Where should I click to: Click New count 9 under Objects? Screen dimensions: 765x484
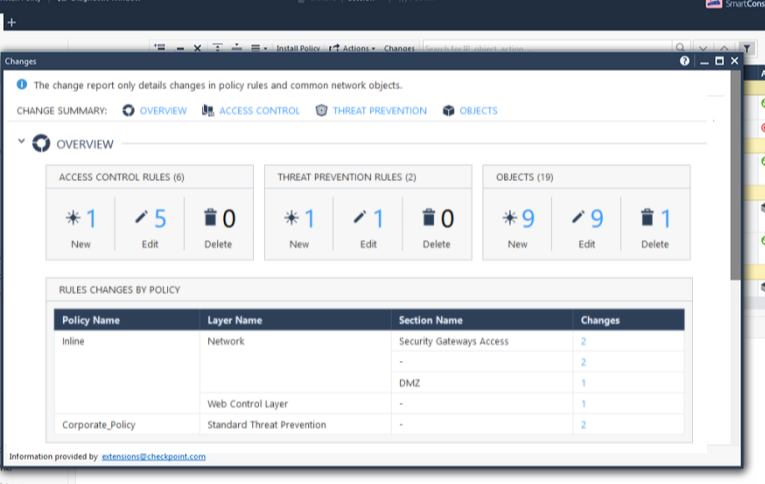pos(528,219)
